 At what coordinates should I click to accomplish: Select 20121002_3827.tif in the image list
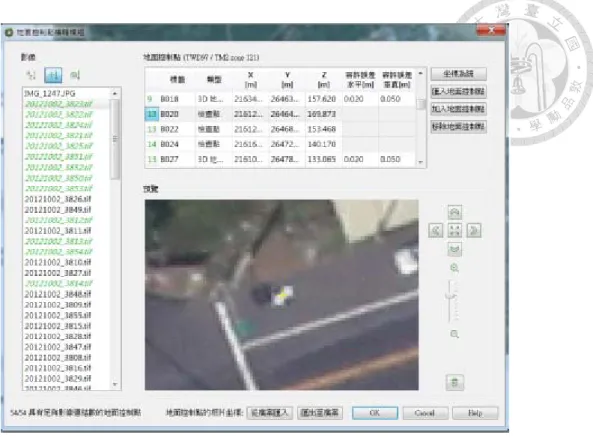[58, 273]
